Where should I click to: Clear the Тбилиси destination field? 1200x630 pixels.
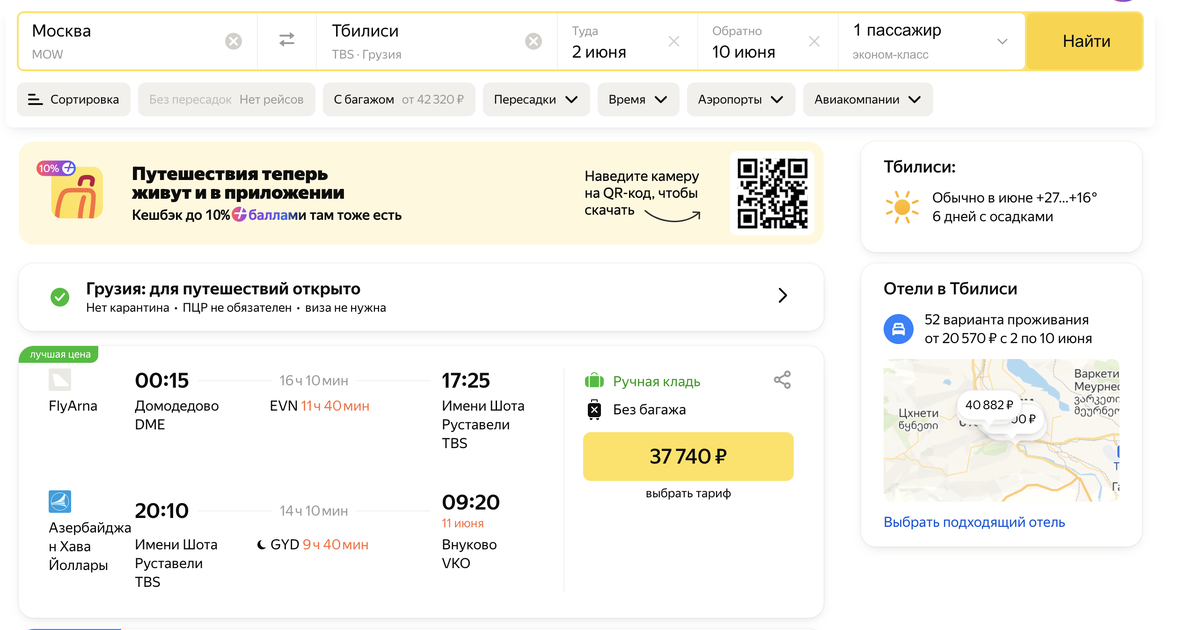[534, 41]
